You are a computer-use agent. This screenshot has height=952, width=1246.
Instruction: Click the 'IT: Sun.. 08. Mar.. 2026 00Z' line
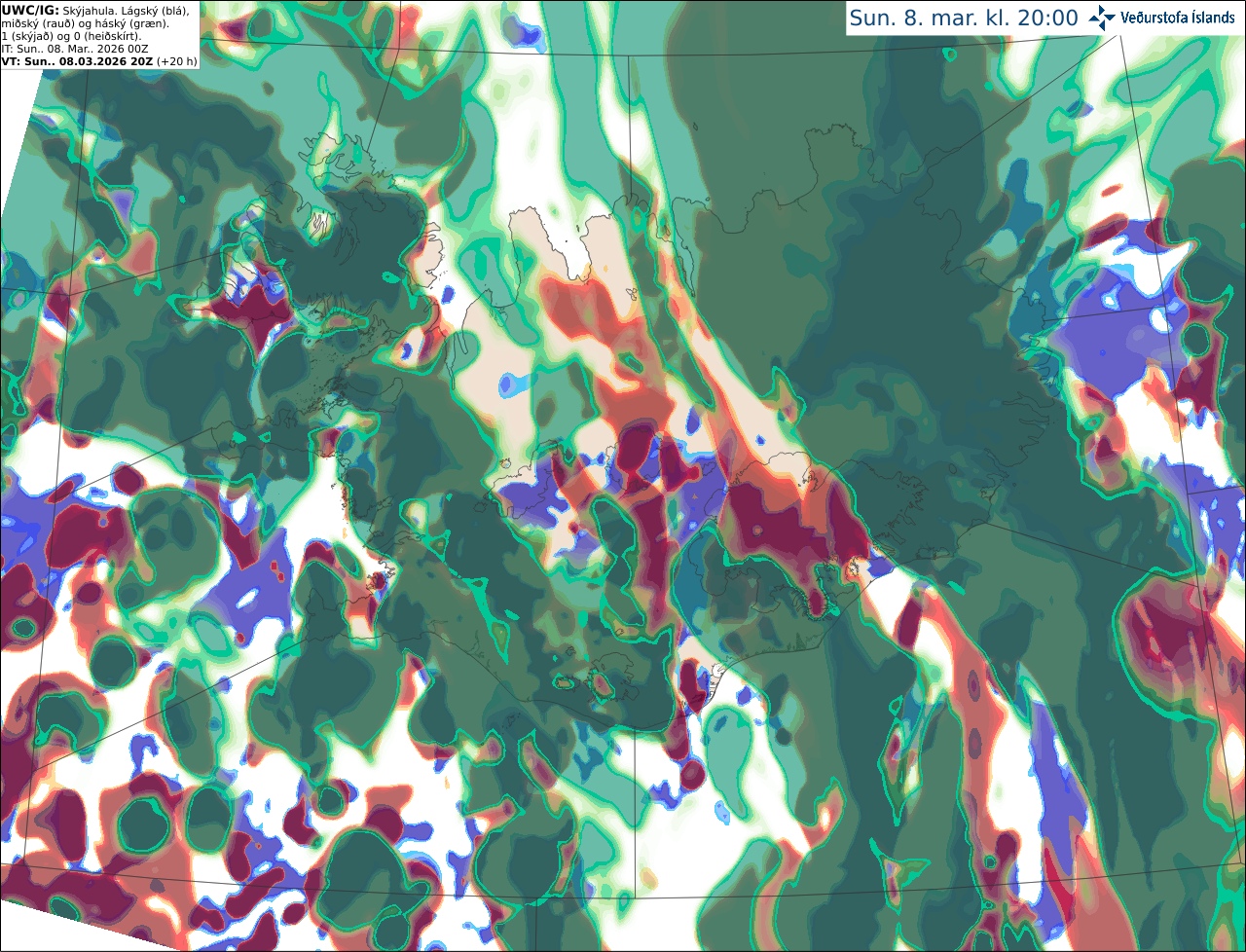[75, 49]
